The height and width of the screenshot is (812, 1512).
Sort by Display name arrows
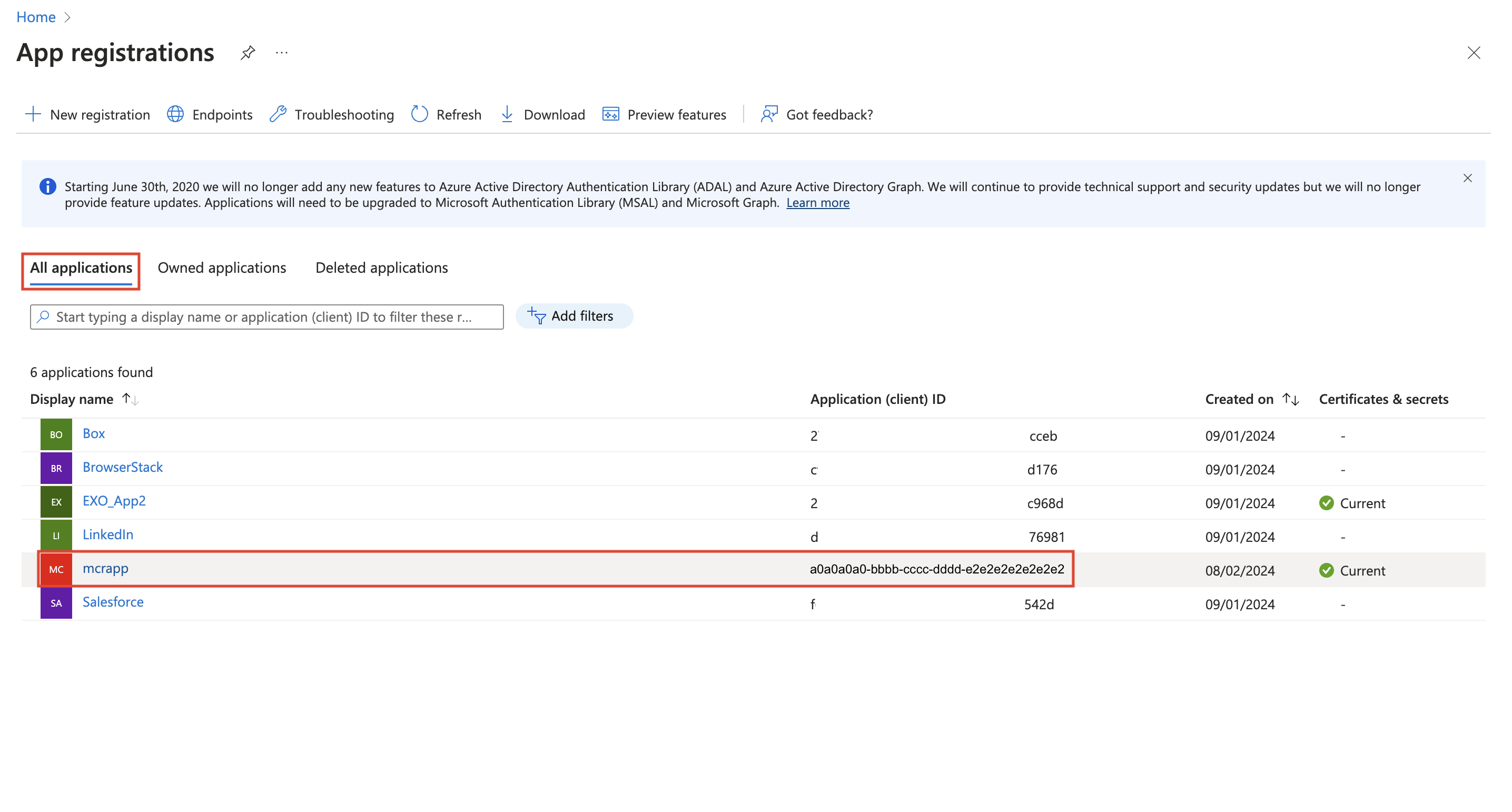(x=130, y=399)
